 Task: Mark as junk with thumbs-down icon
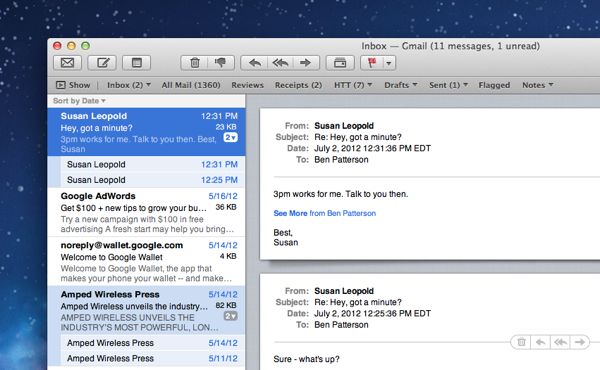coord(221,63)
